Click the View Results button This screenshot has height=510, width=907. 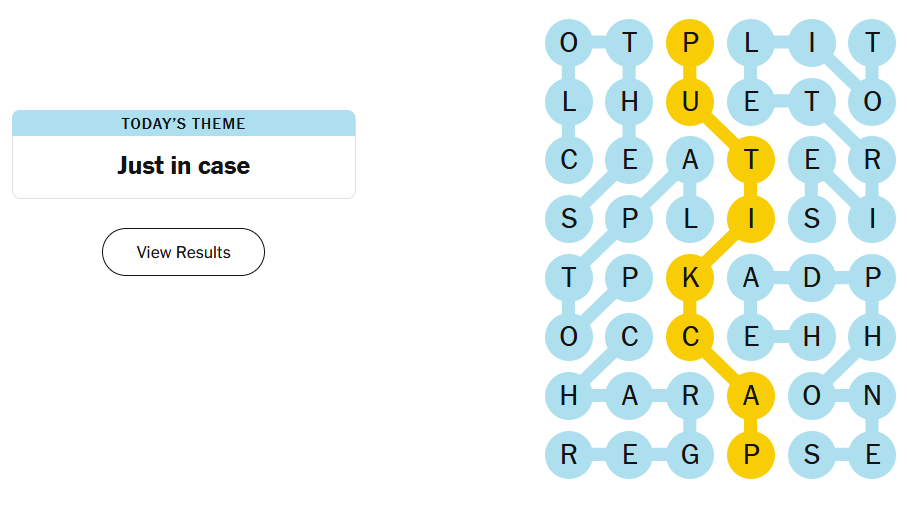(x=183, y=252)
